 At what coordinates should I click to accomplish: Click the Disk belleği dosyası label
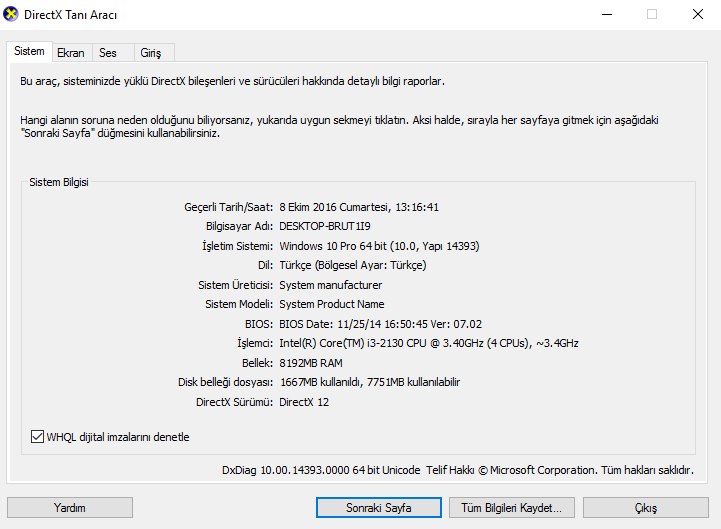(x=225, y=382)
